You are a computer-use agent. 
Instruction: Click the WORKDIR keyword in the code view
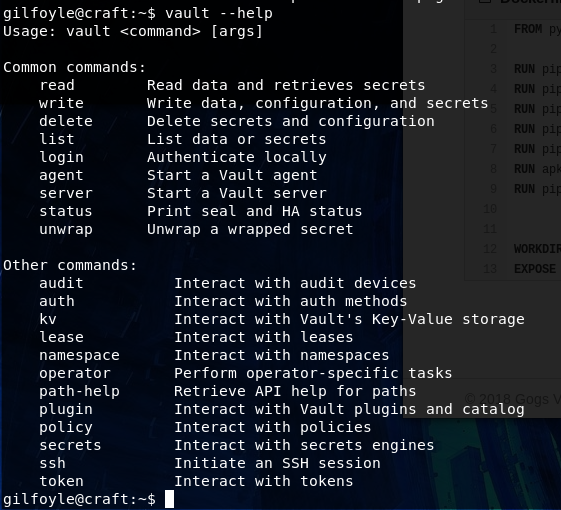pyautogui.click(x=537, y=249)
